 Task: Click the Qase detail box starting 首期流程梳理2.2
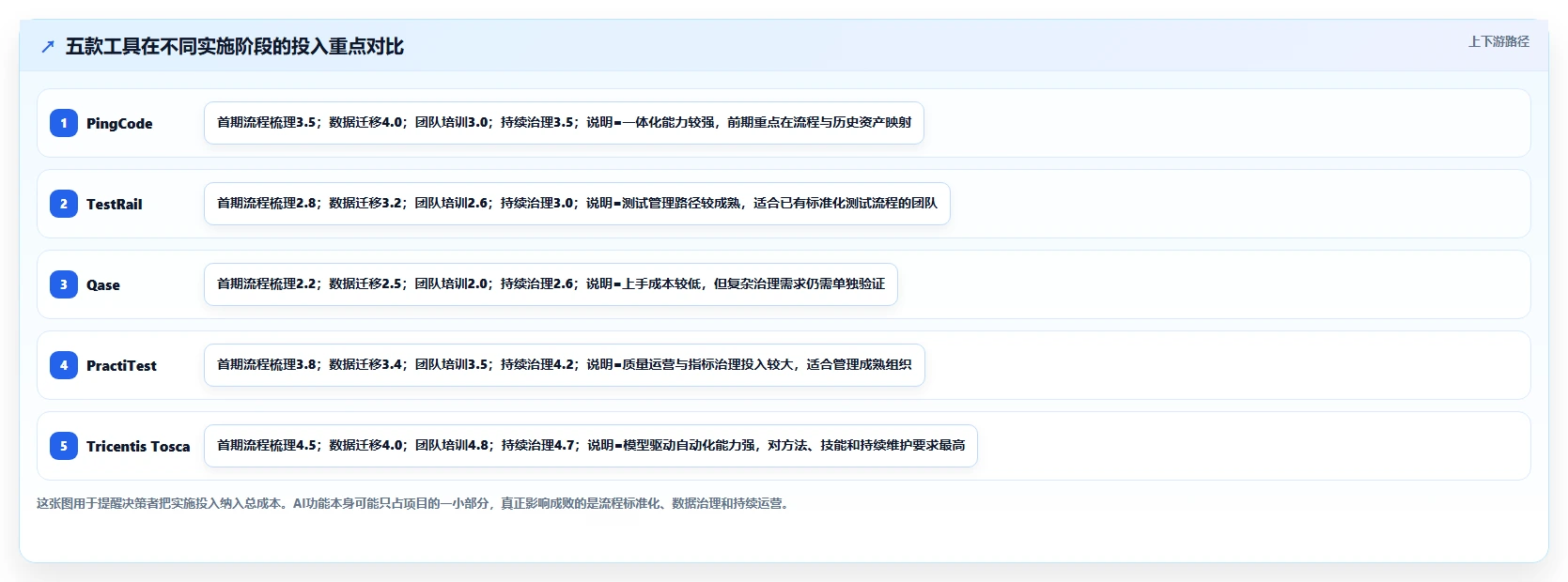(x=551, y=284)
